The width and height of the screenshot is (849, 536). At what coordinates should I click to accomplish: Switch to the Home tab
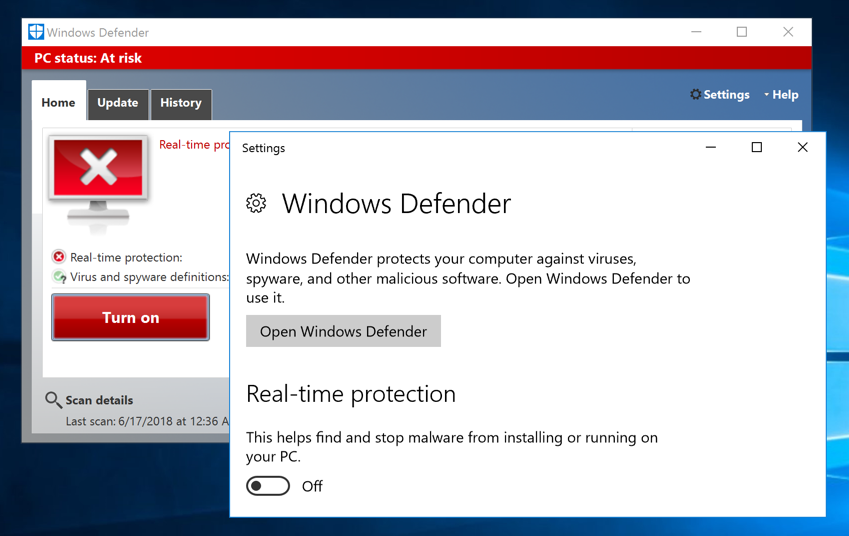pyautogui.click(x=58, y=102)
